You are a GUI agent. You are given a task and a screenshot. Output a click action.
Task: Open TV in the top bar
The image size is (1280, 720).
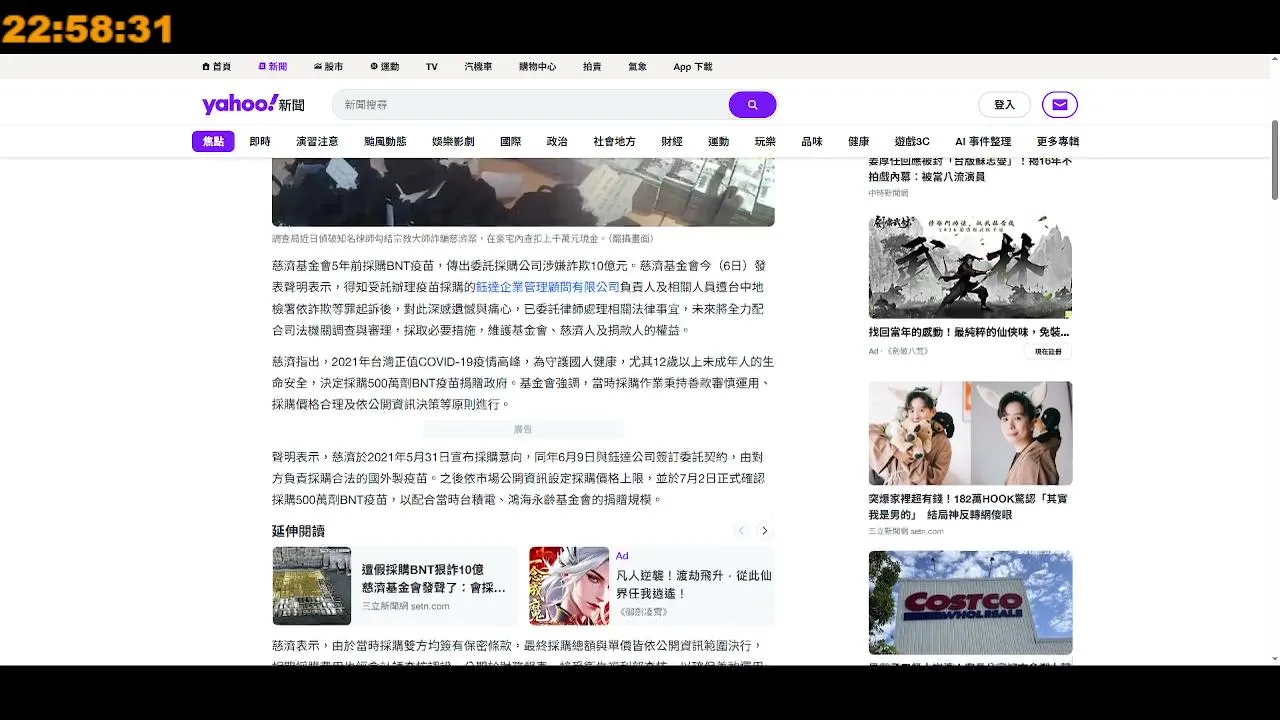point(432,67)
